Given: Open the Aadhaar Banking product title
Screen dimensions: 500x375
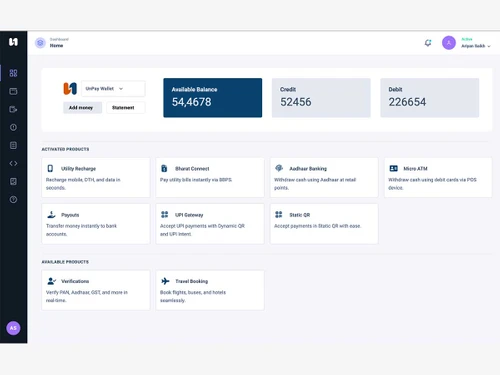Looking at the screenshot, I should coord(308,169).
